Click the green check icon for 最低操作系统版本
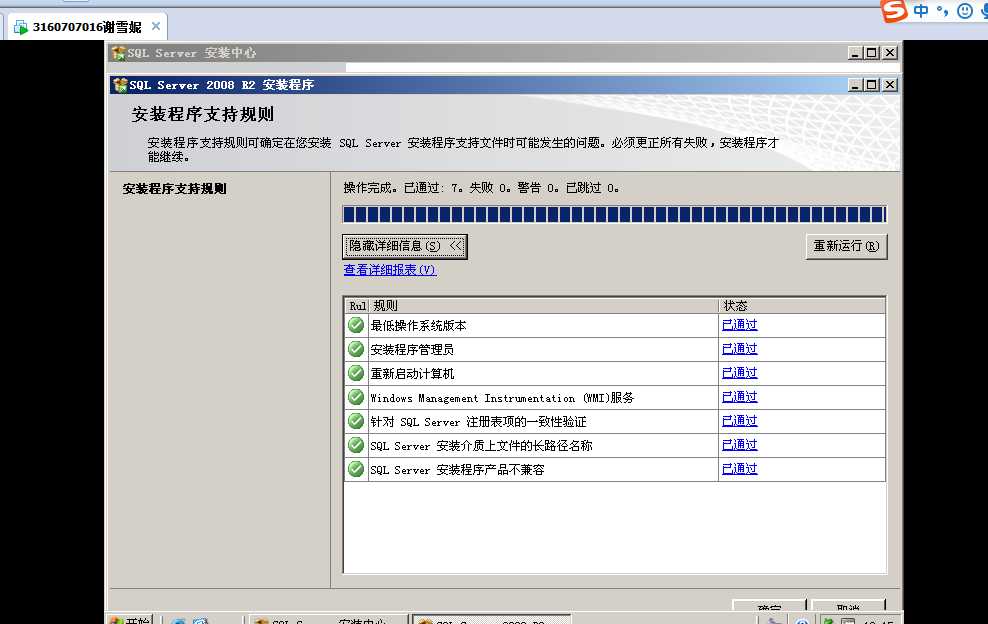This screenshot has height=624, width=988. click(x=356, y=325)
